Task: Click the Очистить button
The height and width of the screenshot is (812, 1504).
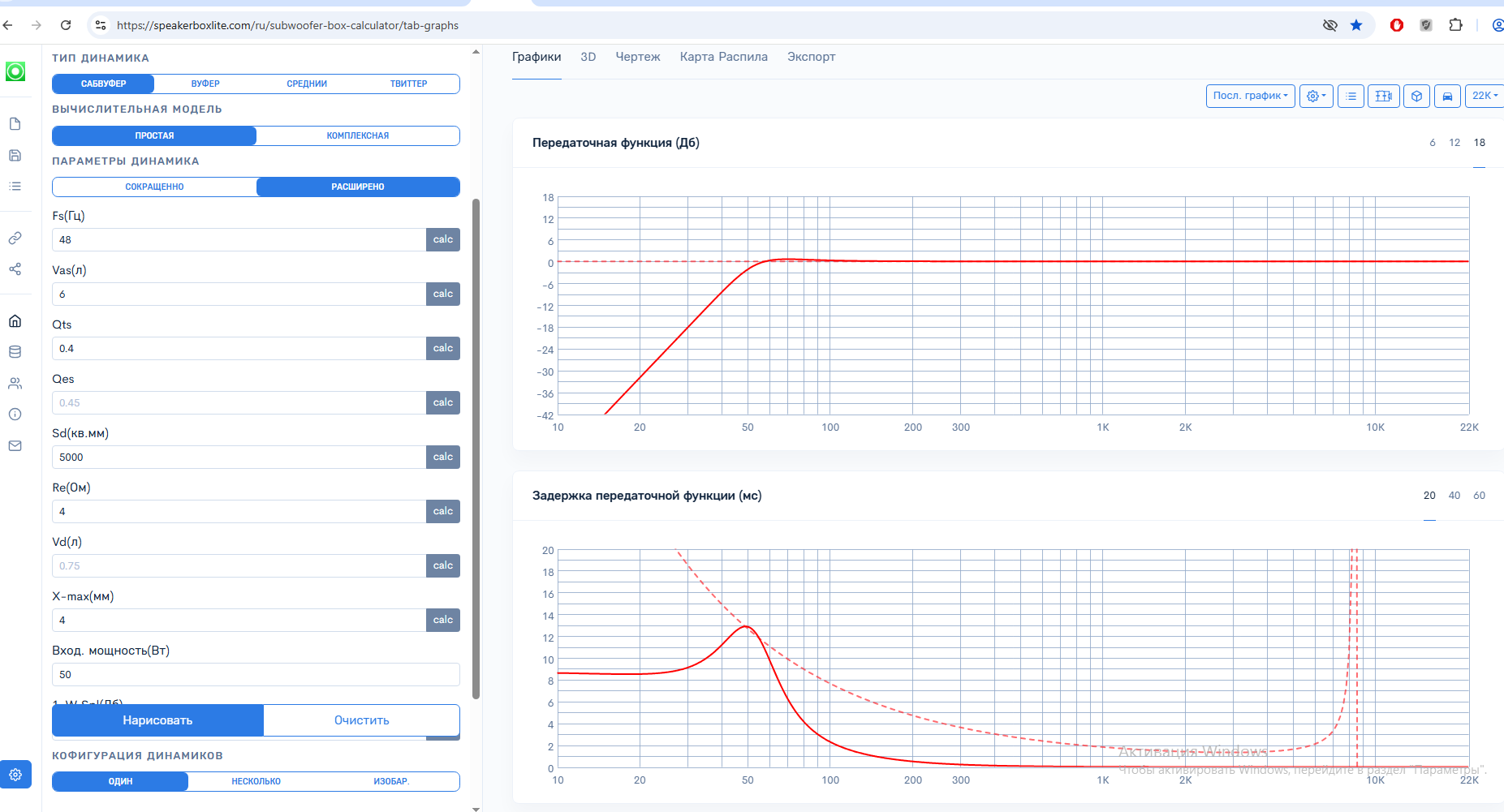Action: [362, 720]
